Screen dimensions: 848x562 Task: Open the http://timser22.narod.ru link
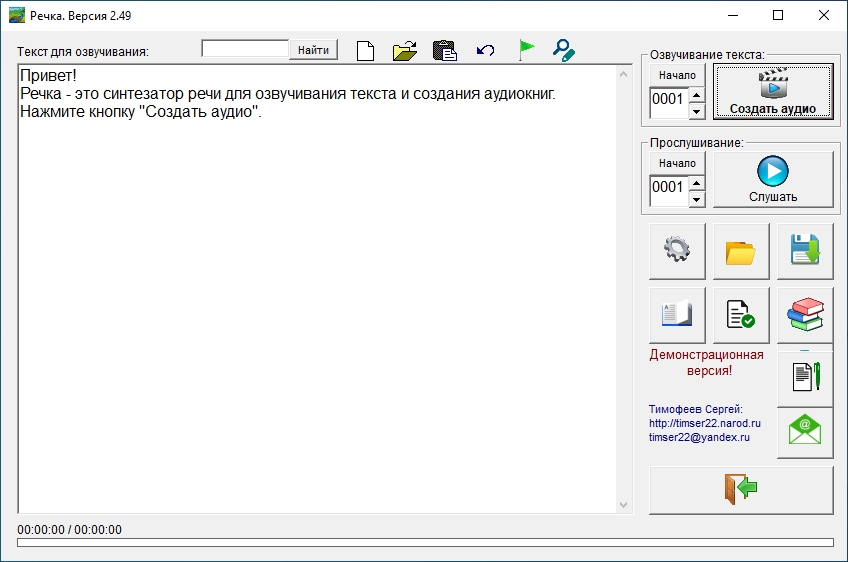705,423
